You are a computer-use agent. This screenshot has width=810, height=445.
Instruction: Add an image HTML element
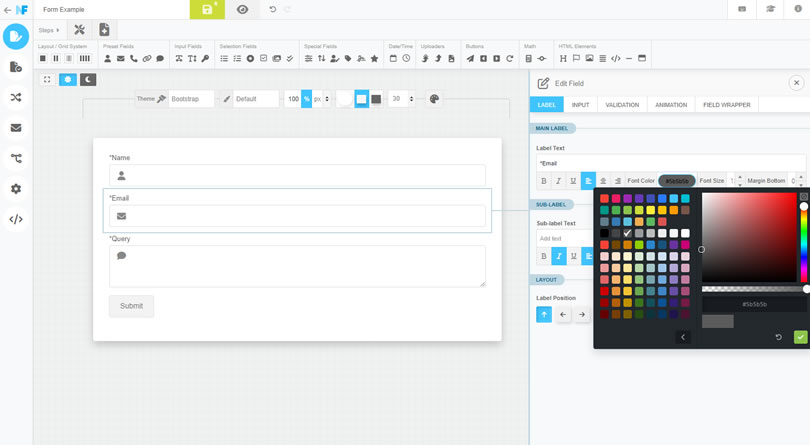click(x=589, y=58)
